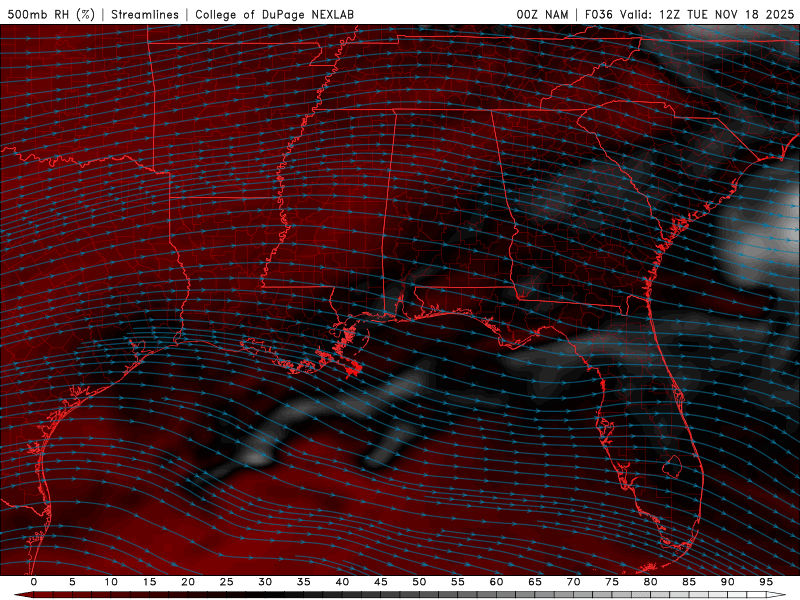Select the 25 value on the color scale
The width and height of the screenshot is (800, 600).
tap(227, 582)
